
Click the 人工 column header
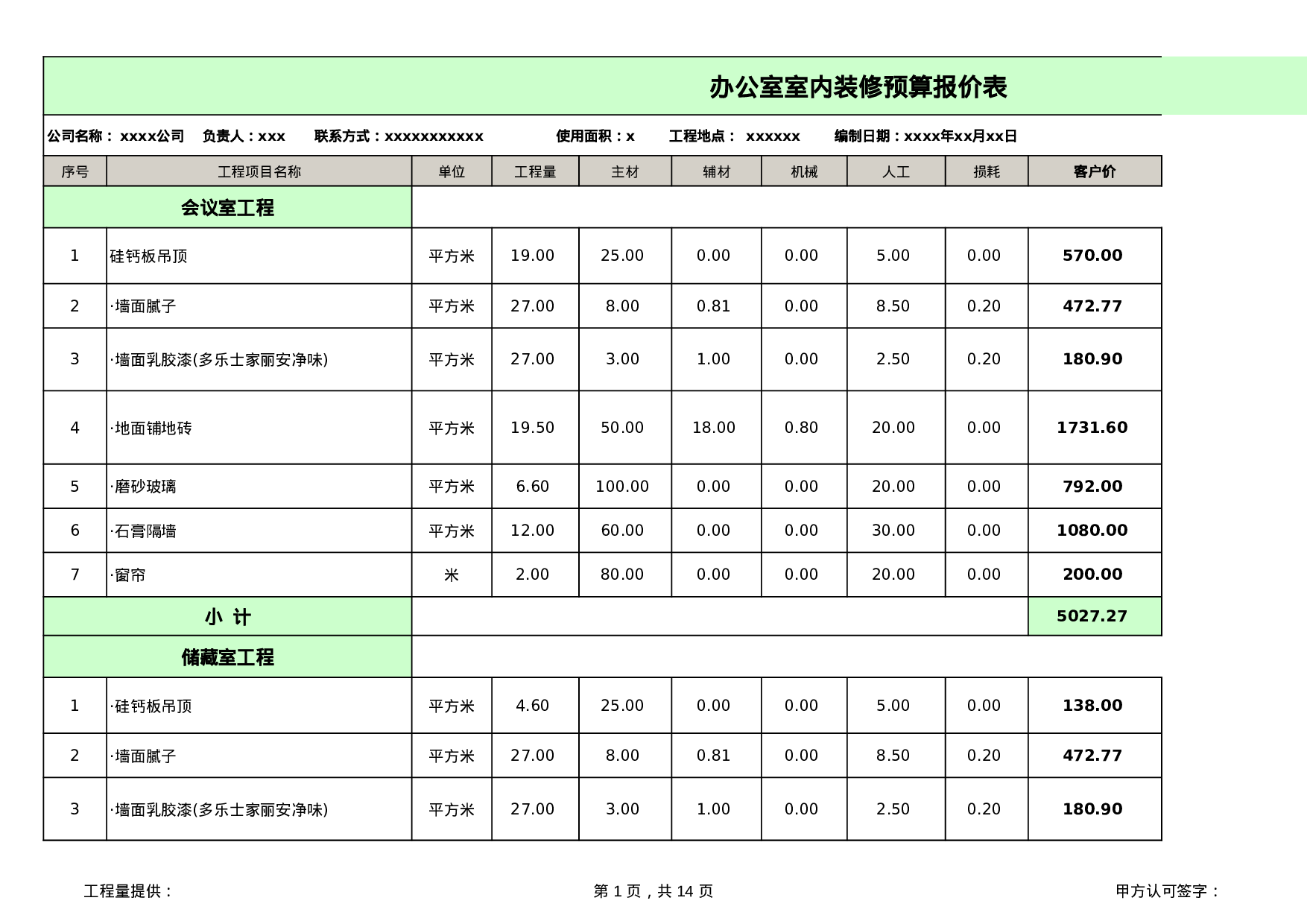pos(895,170)
